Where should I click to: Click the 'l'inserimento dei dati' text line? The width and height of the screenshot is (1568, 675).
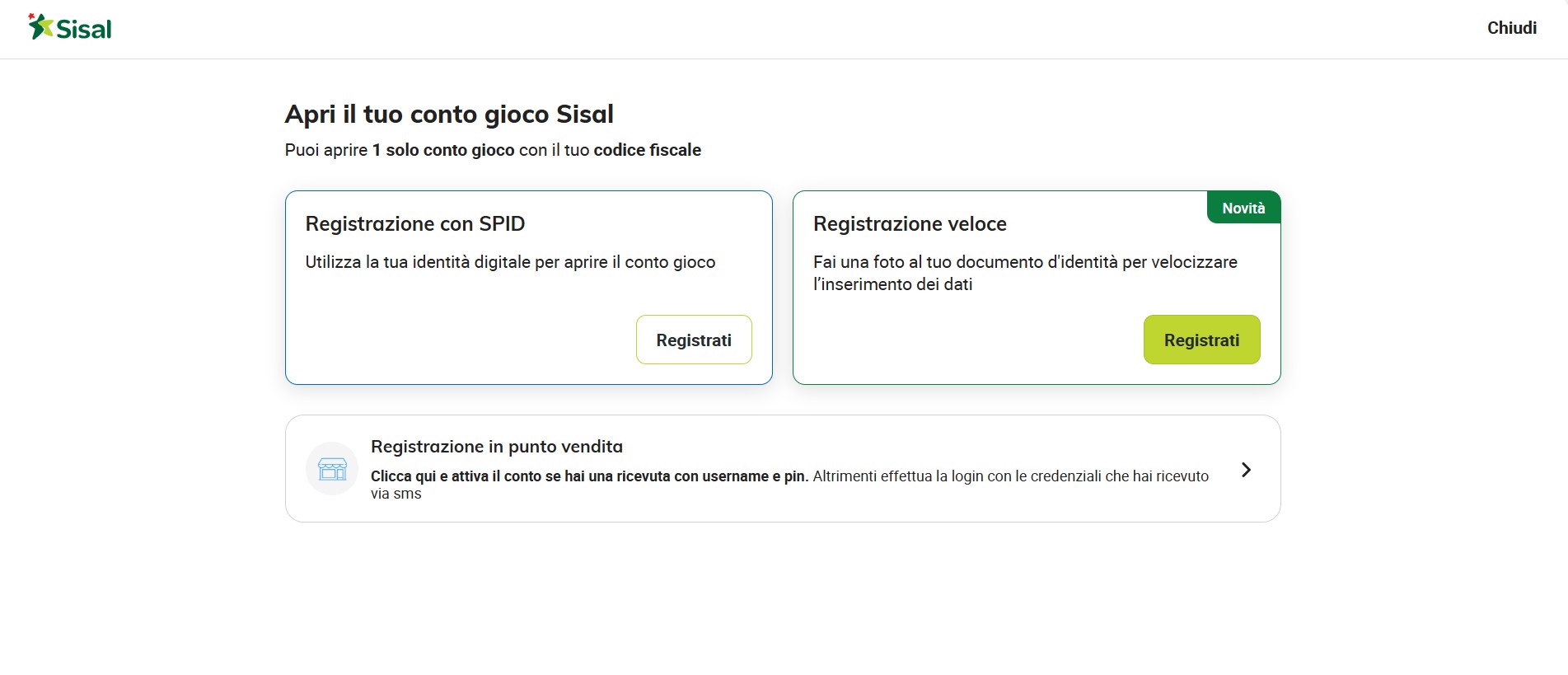coord(892,284)
